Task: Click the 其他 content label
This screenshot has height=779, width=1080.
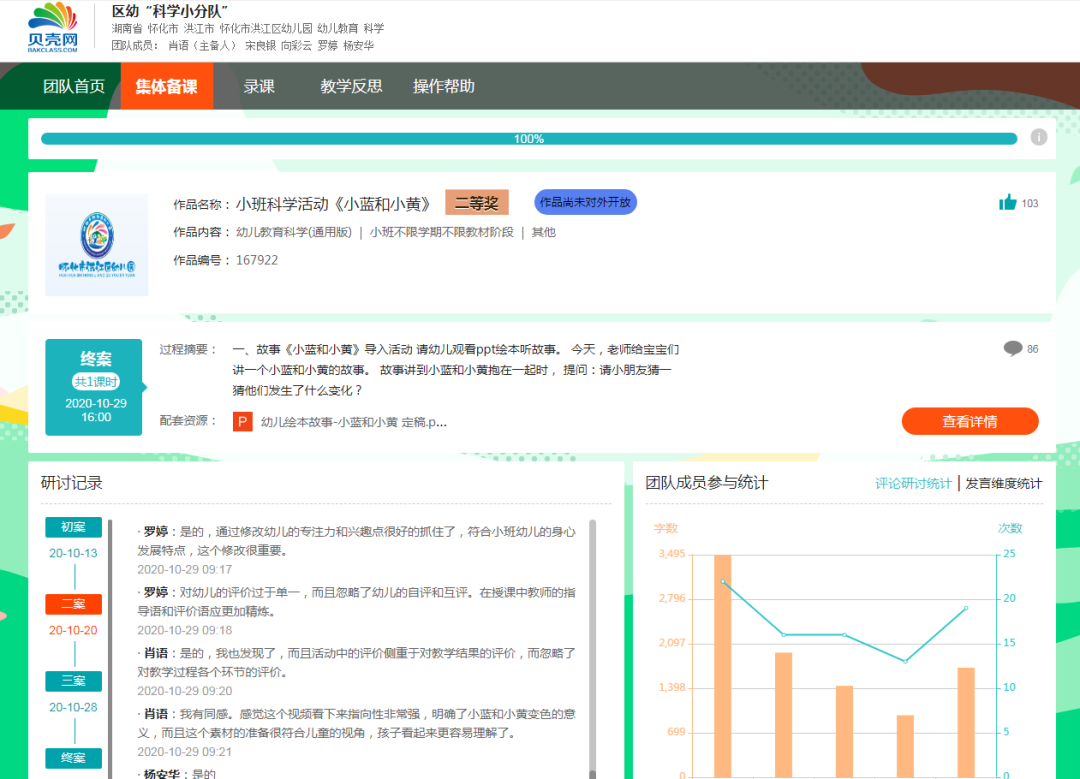Action: coord(543,232)
